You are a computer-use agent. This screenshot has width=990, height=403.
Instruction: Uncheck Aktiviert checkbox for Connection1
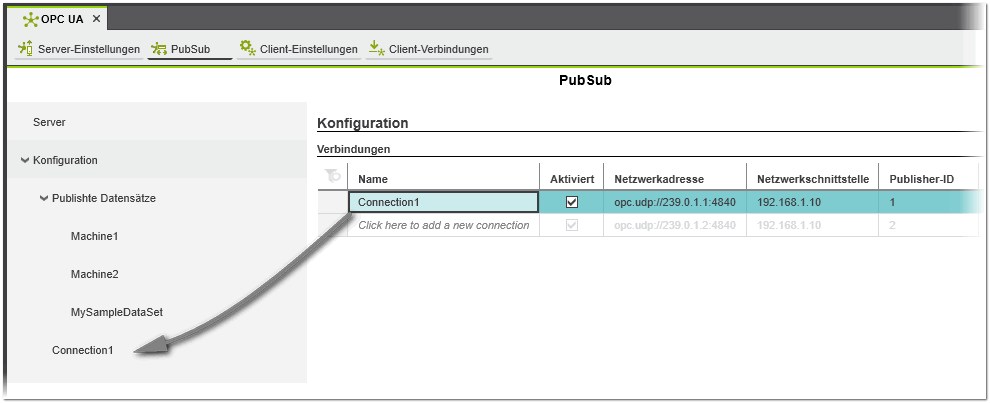pyautogui.click(x=572, y=202)
